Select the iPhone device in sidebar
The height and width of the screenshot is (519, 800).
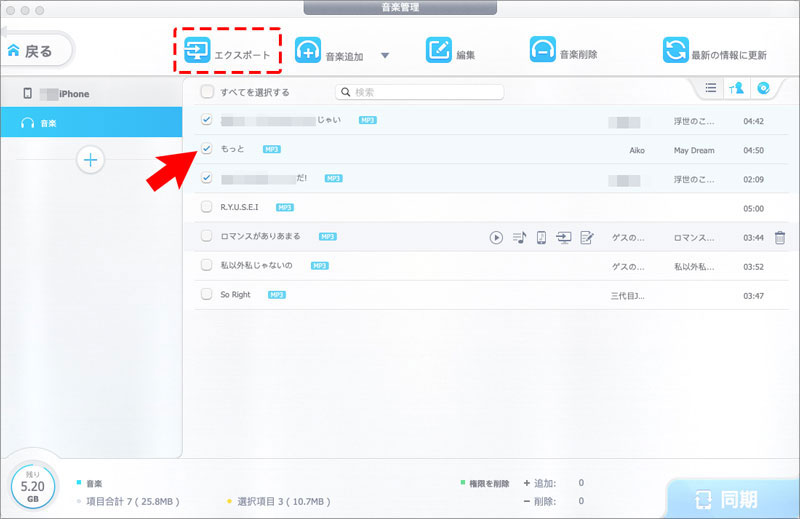click(91, 93)
